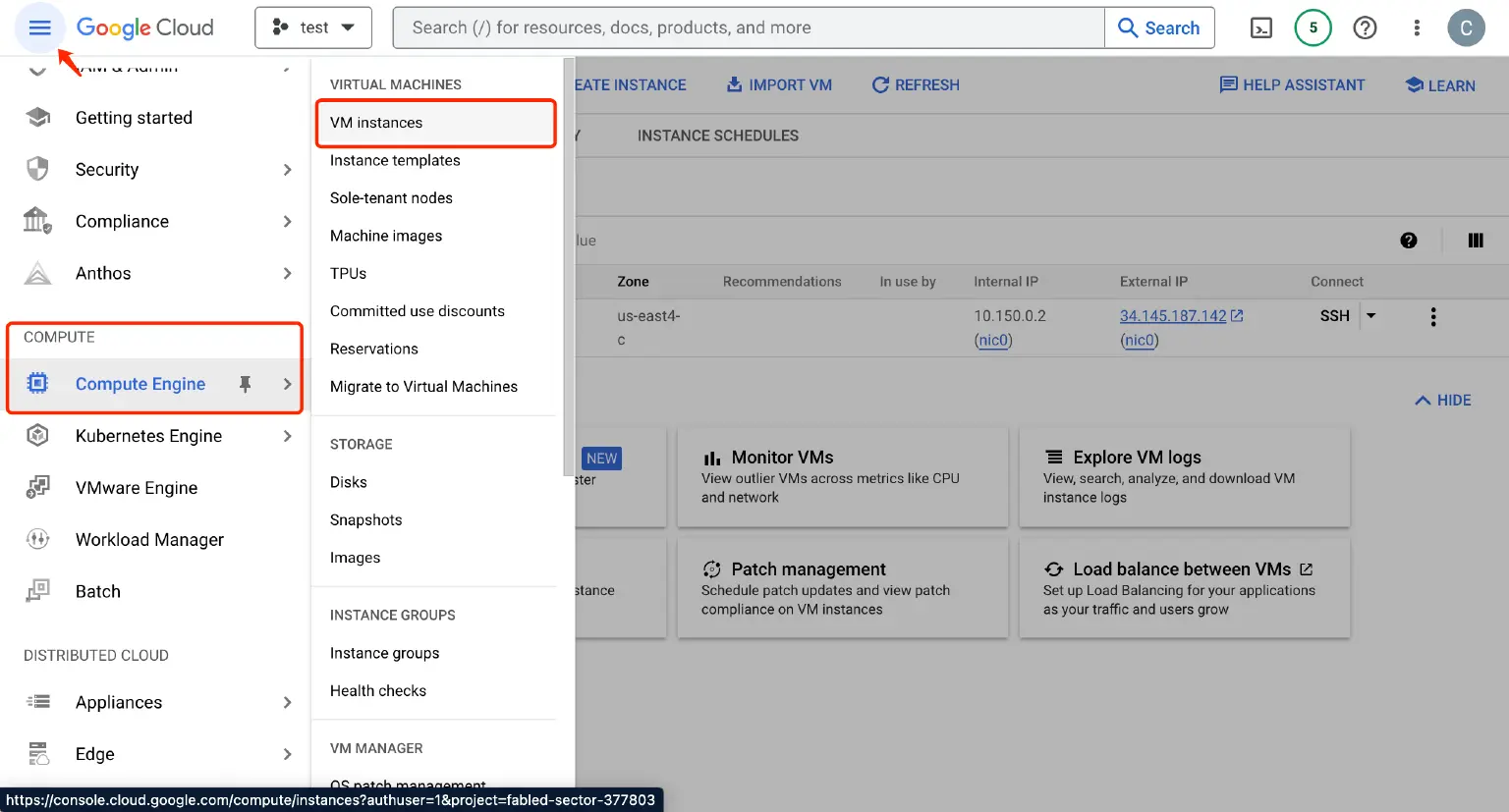1509x812 pixels.
Task: Open notifications showing 5 items
Action: click(1313, 27)
